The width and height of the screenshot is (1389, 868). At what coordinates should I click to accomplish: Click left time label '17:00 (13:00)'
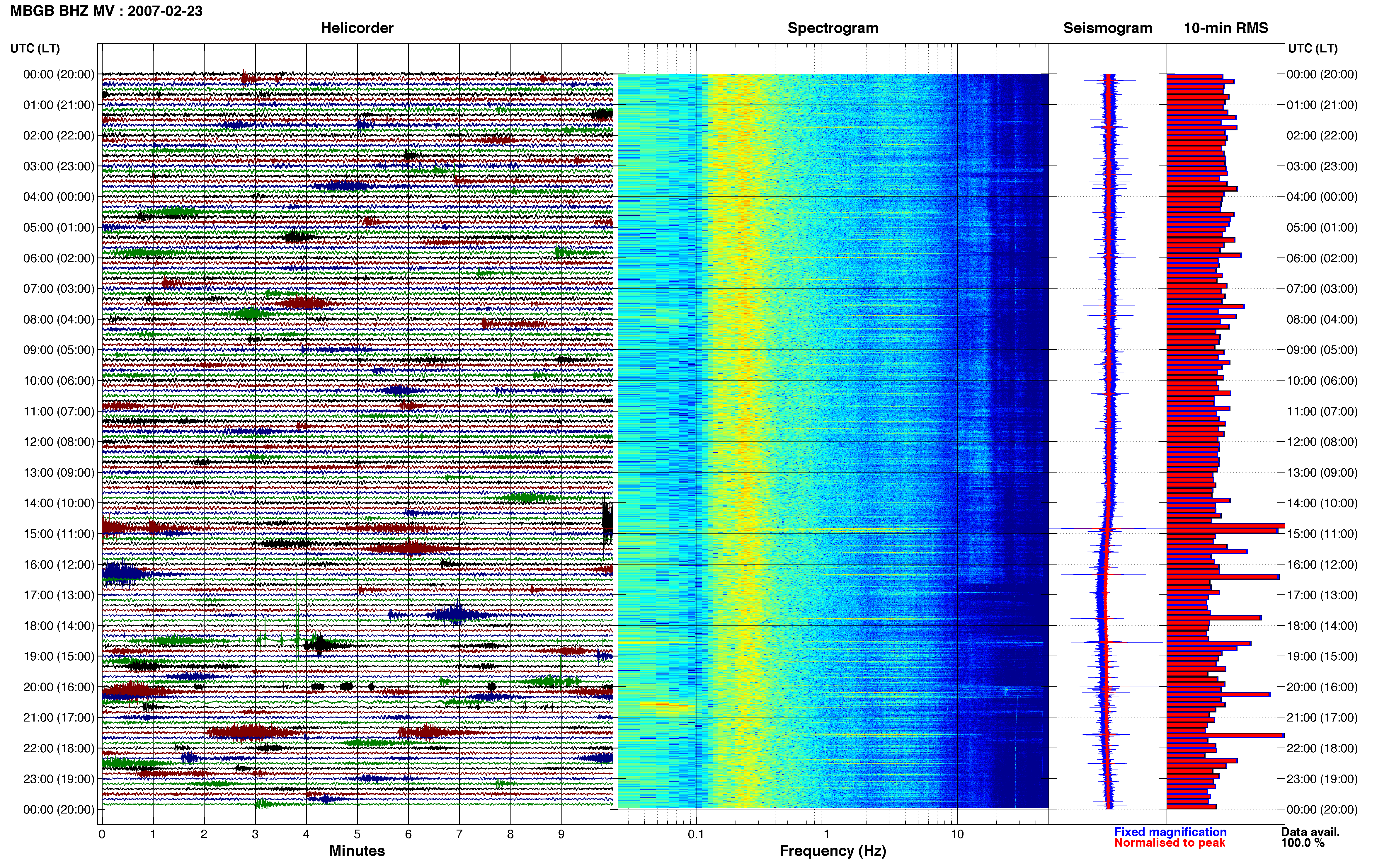click(59, 595)
